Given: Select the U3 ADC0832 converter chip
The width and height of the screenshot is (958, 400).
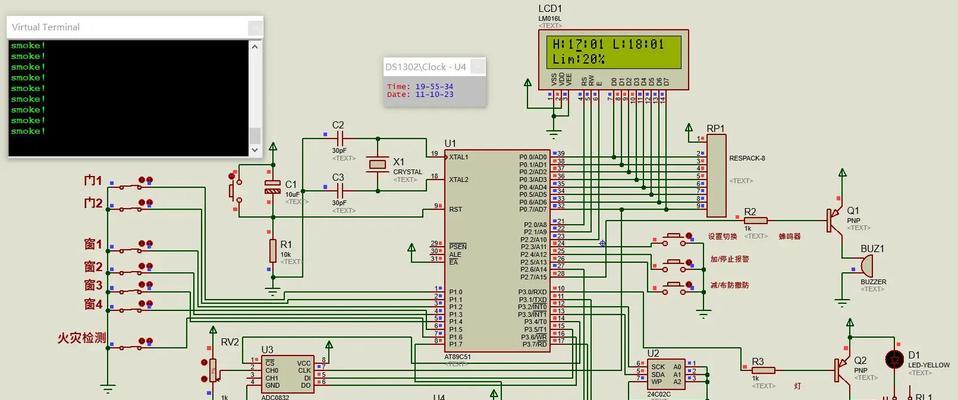Looking at the screenshot, I should click(x=287, y=374).
